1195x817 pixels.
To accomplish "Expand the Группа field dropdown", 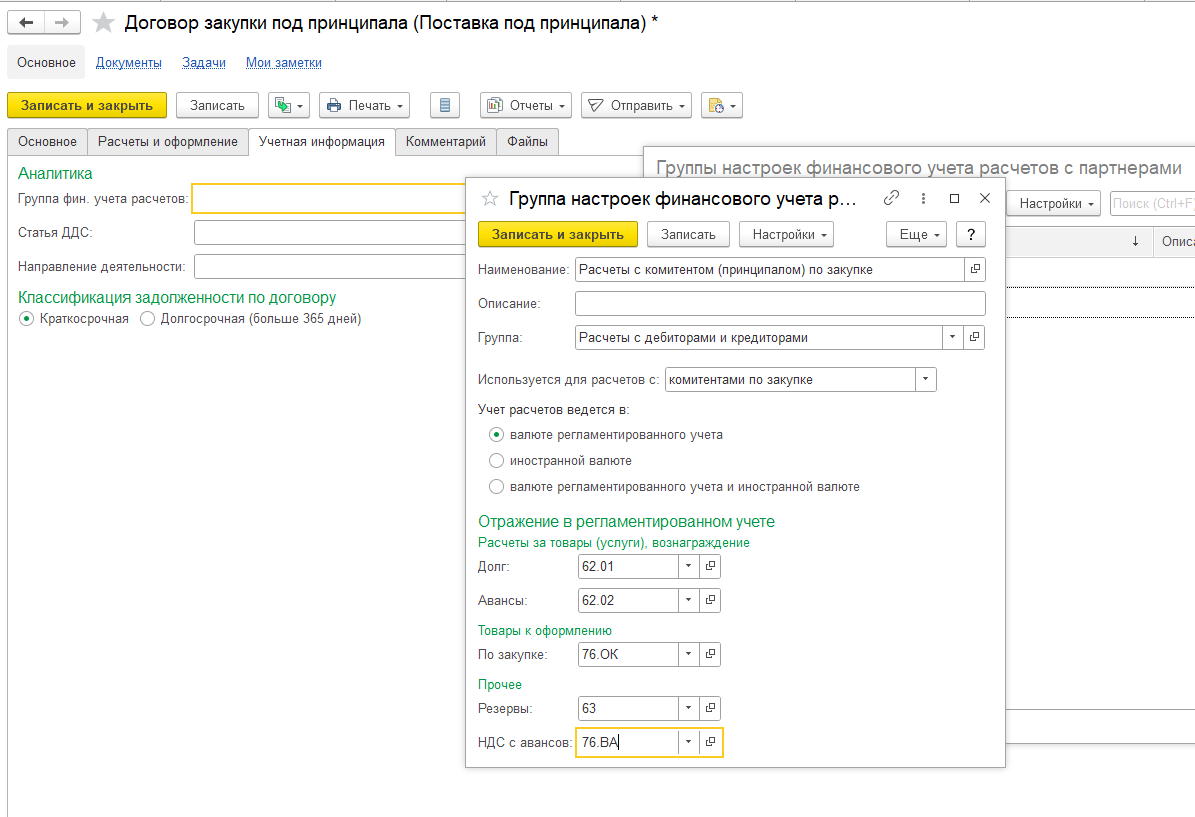I will pos(952,338).
